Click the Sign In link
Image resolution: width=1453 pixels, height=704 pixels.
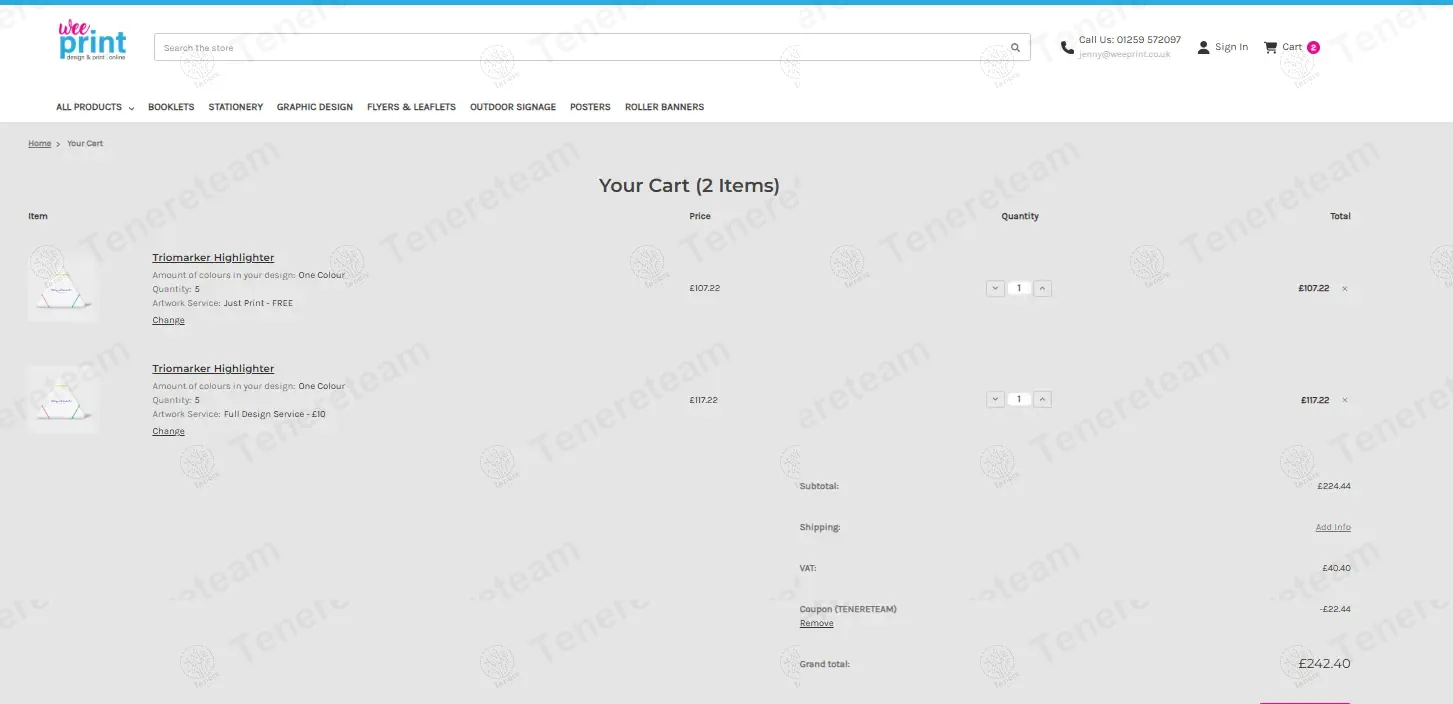coord(1231,47)
